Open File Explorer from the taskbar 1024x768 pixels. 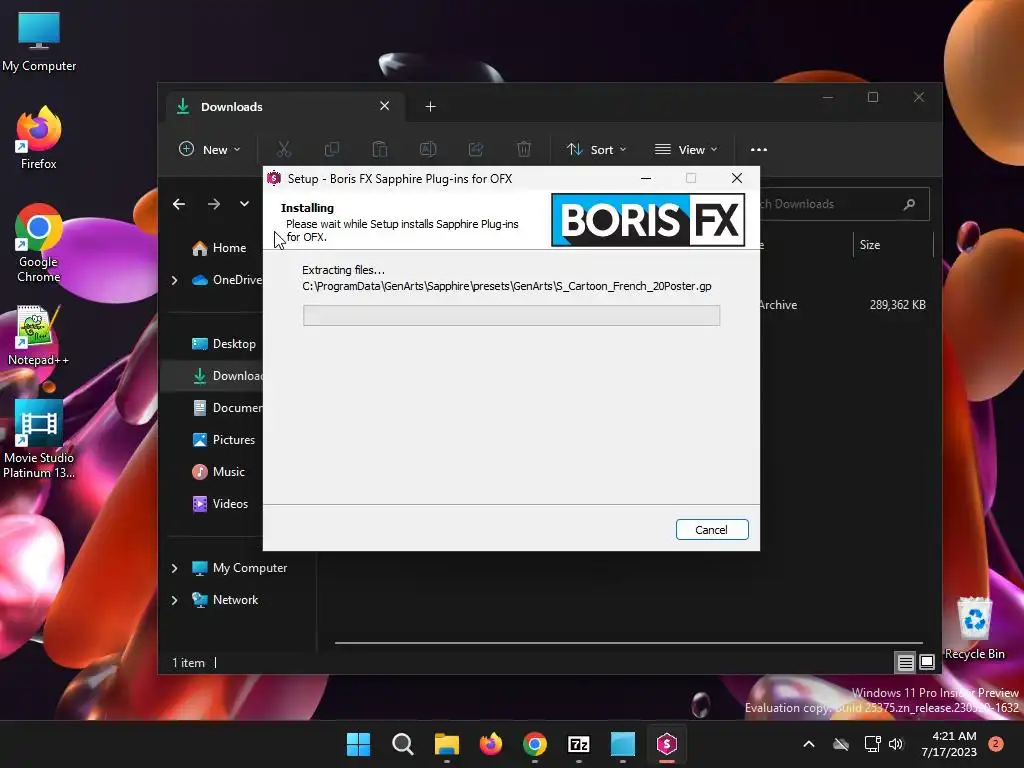[447, 744]
